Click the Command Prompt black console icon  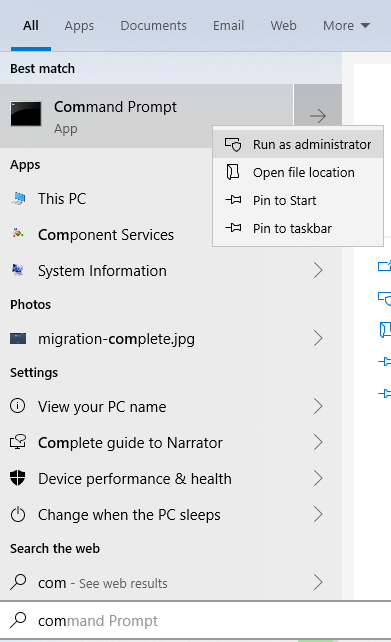(x=26, y=114)
